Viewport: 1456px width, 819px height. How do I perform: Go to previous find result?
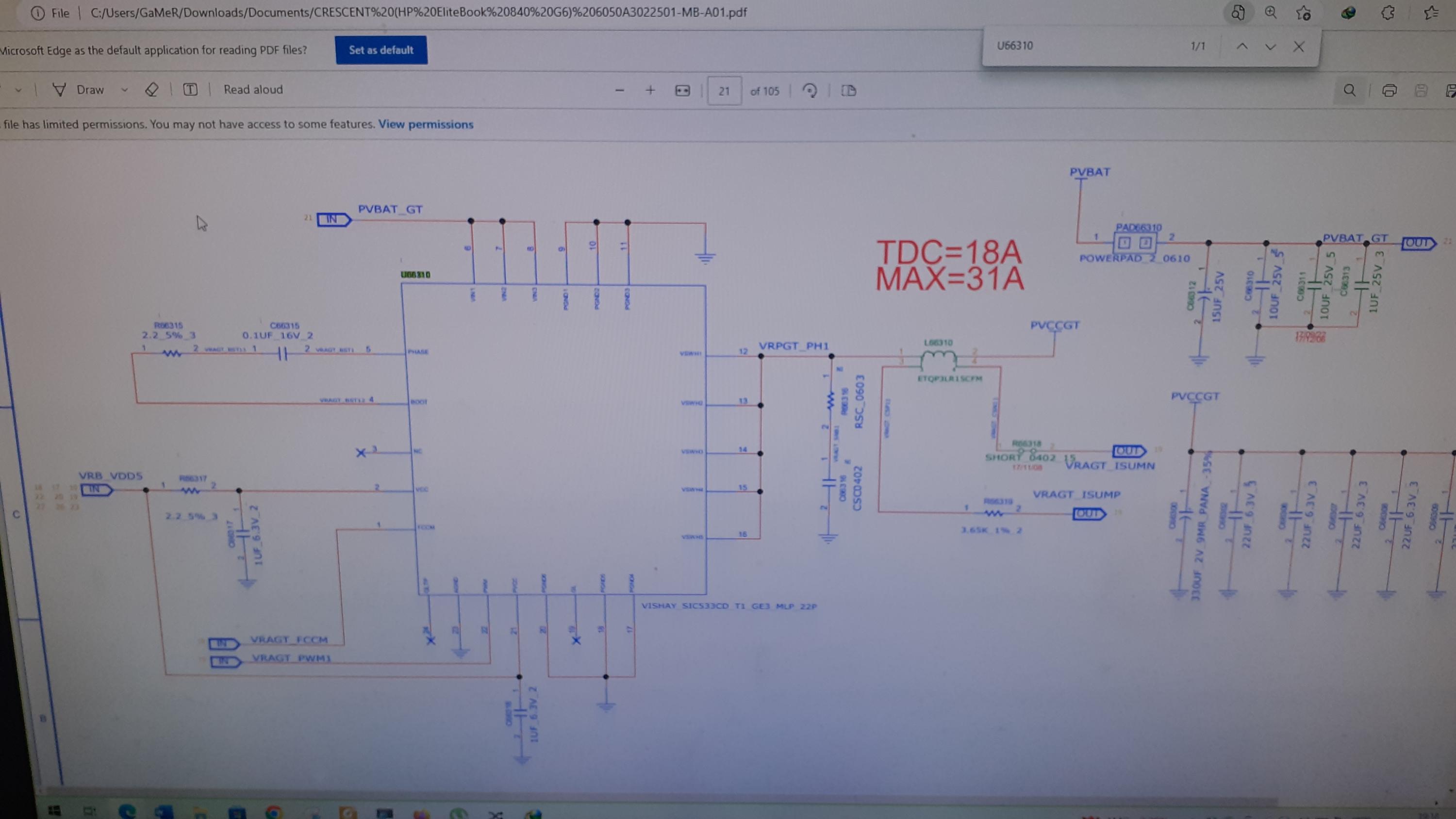click(x=1242, y=47)
